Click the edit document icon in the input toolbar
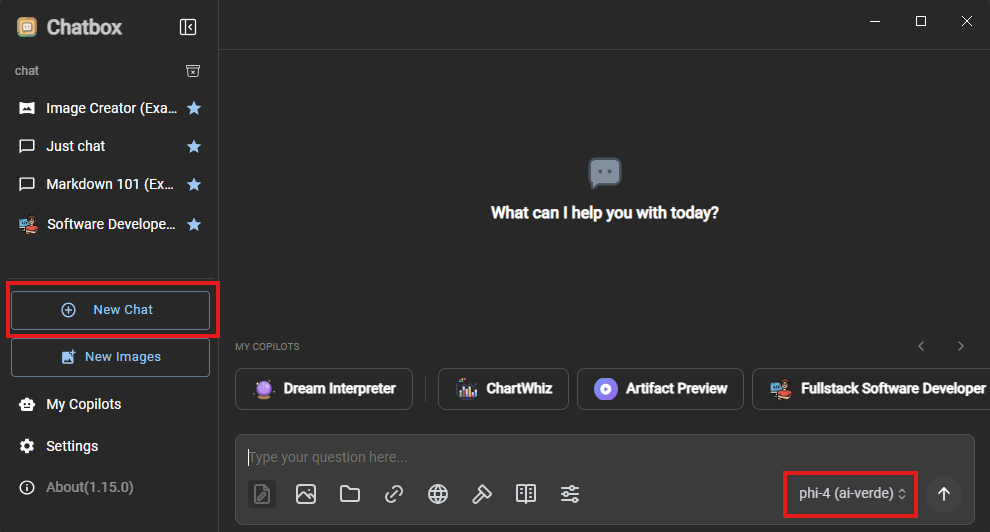990x532 pixels. point(262,494)
